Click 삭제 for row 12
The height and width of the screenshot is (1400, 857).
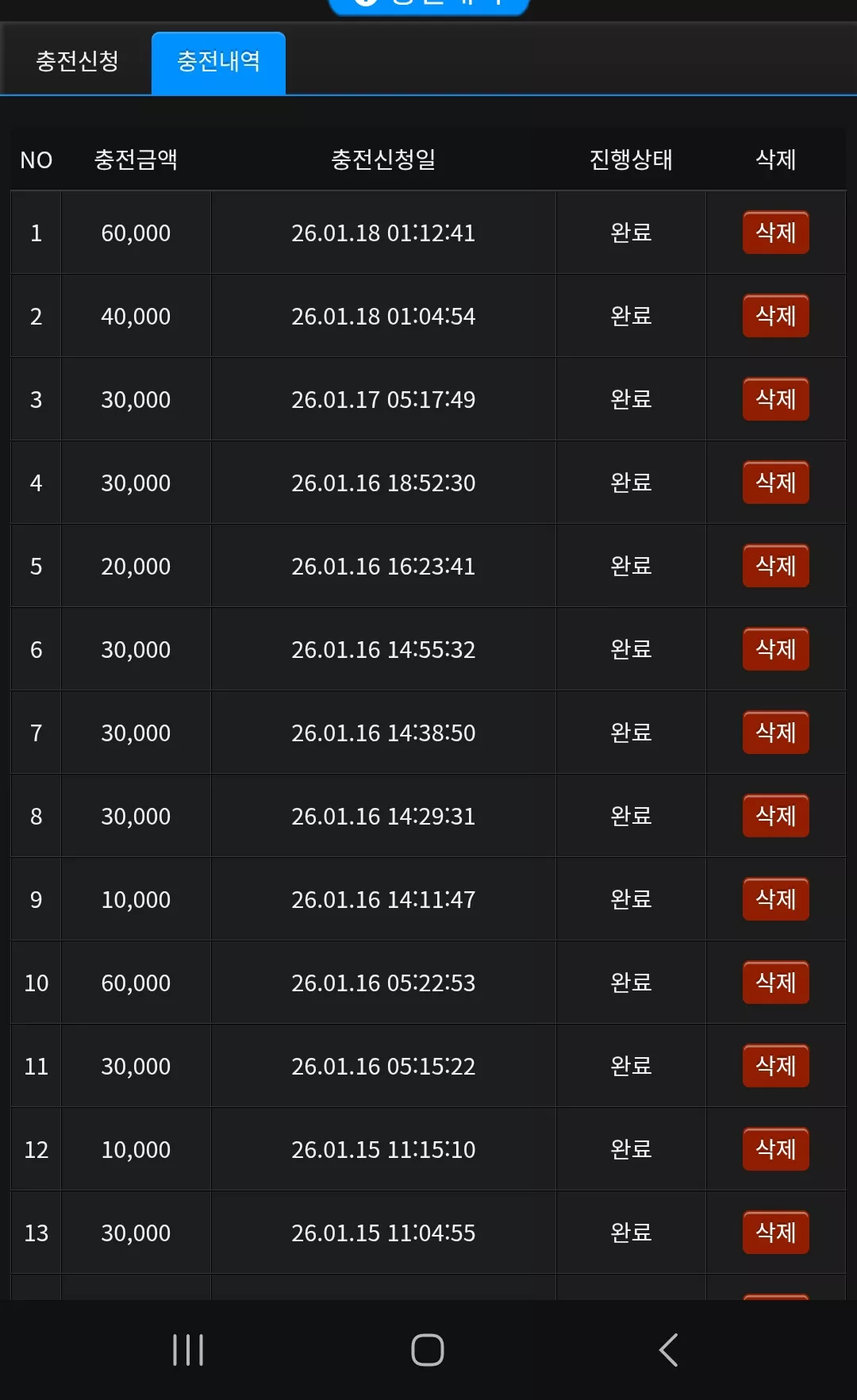click(x=775, y=1149)
